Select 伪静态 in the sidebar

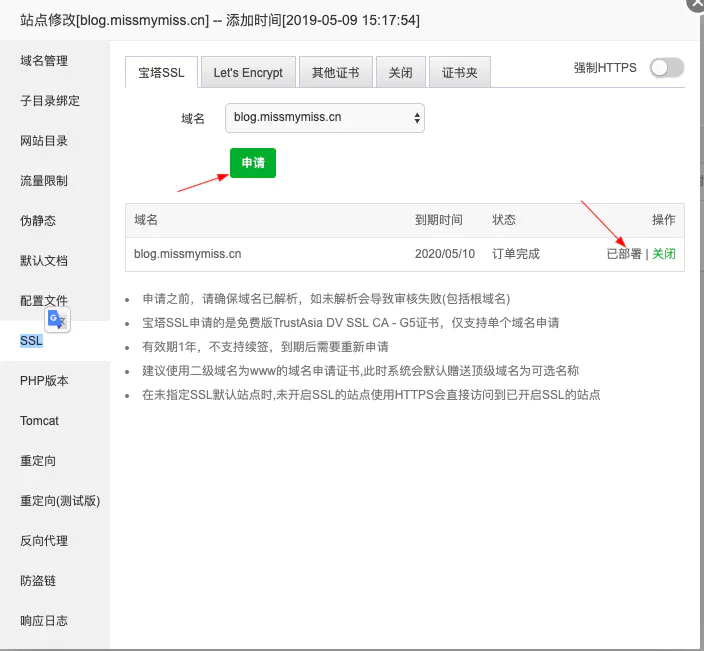coord(38,221)
